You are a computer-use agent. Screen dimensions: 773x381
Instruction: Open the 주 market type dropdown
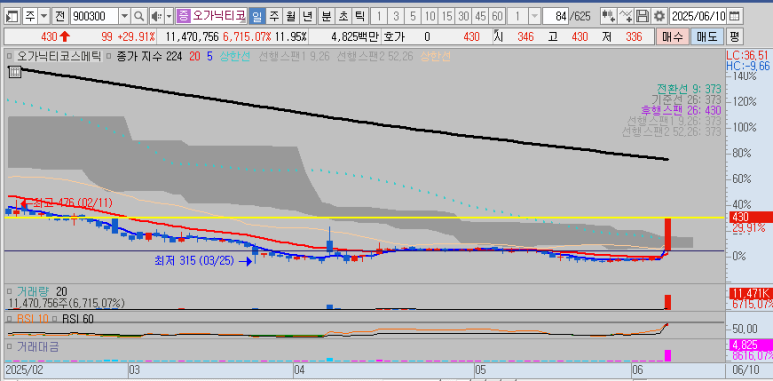click(44, 17)
